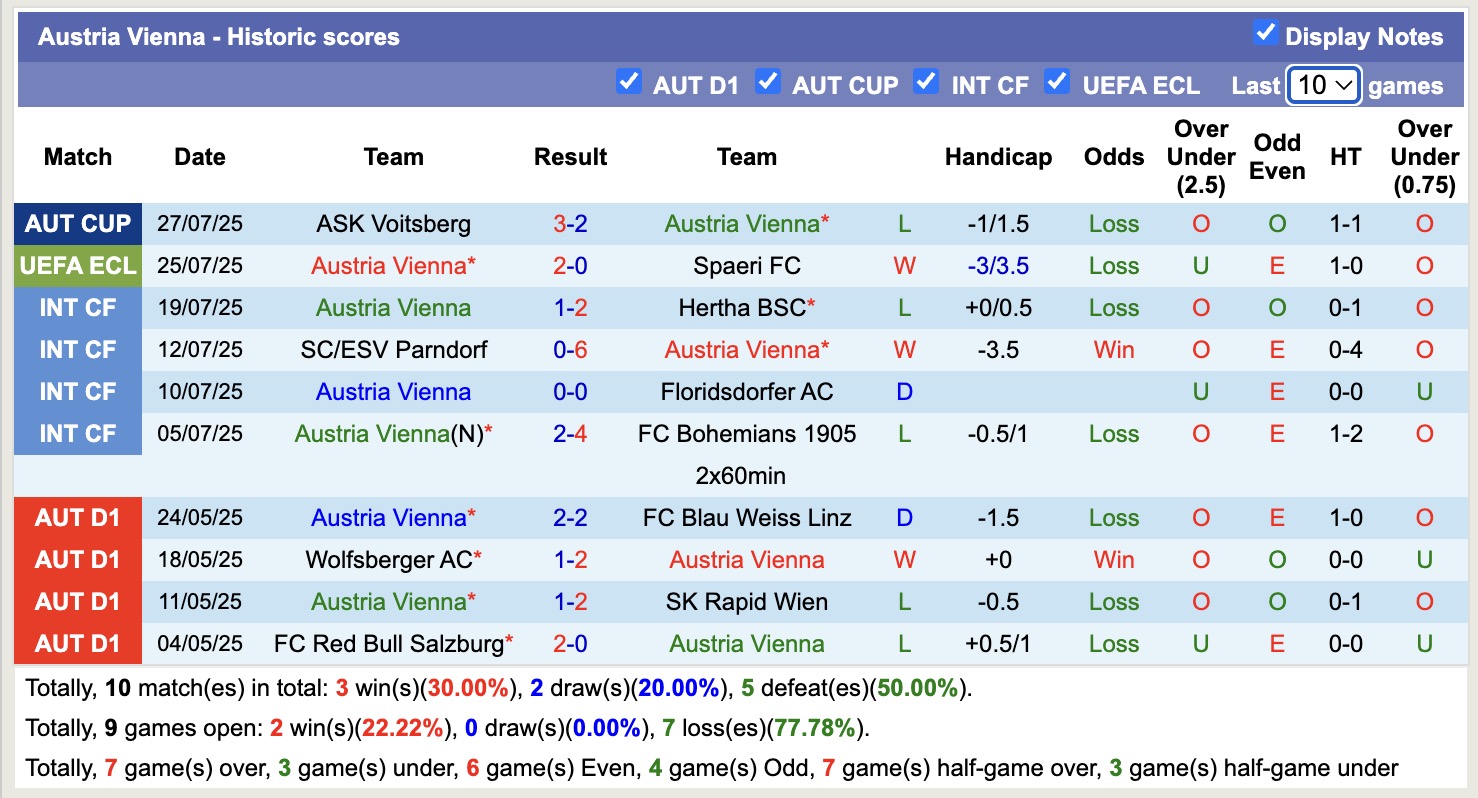Image resolution: width=1478 pixels, height=798 pixels.
Task: Click the 0-6 result score
Action: tap(570, 350)
